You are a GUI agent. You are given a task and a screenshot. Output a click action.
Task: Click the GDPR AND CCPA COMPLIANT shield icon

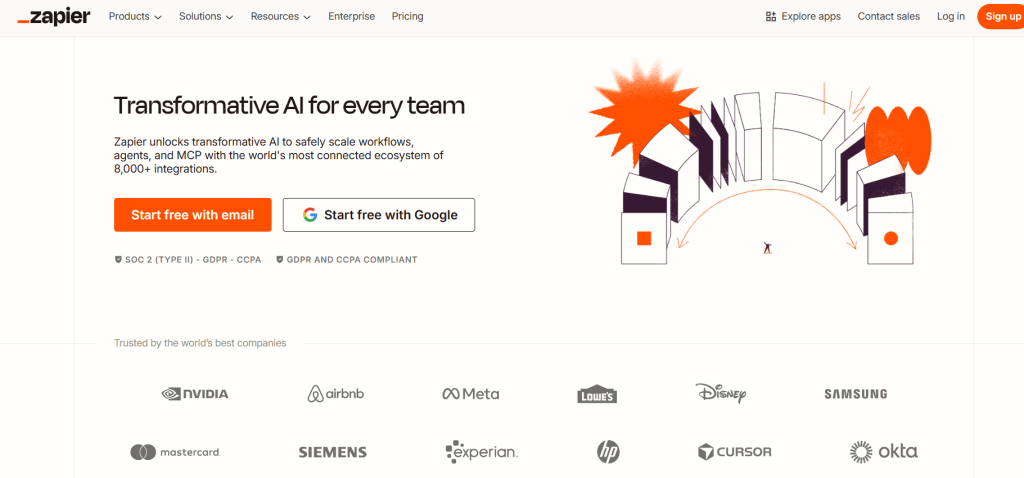[x=280, y=259]
